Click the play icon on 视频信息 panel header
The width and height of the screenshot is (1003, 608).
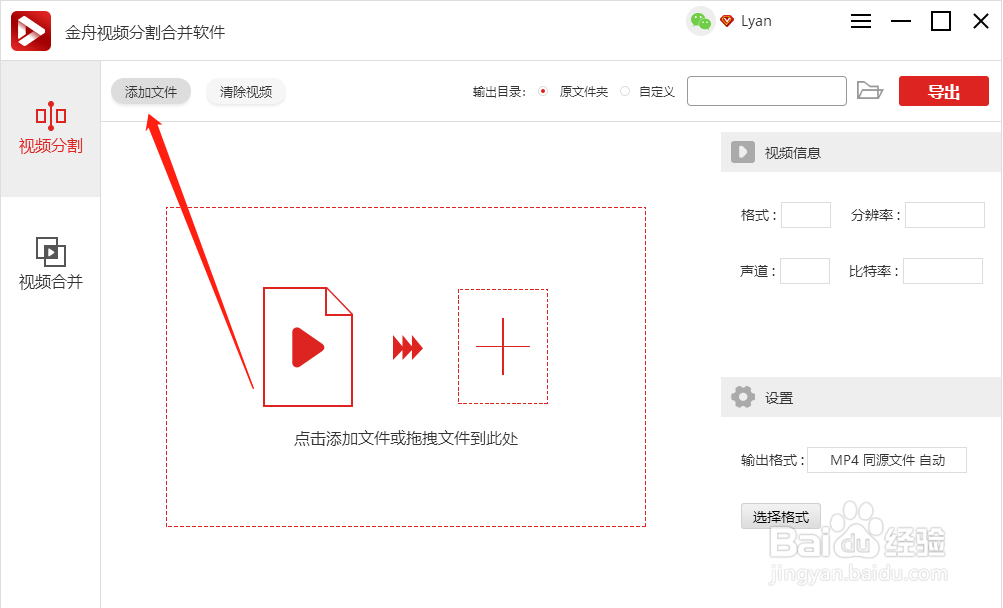point(742,152)
